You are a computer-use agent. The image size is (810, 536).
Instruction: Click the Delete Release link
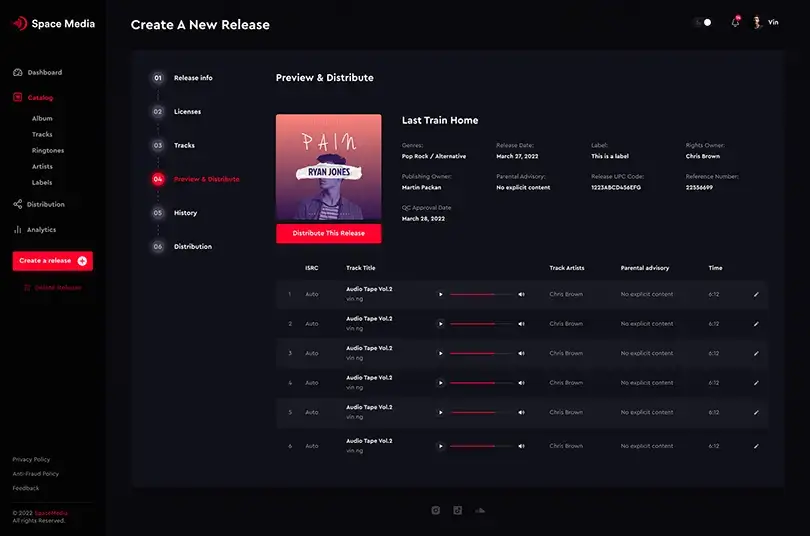(x=52, y=288)
